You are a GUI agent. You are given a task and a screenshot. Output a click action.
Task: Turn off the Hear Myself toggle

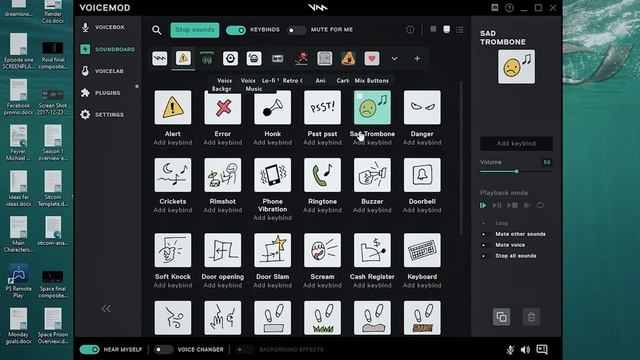point(89,349)
